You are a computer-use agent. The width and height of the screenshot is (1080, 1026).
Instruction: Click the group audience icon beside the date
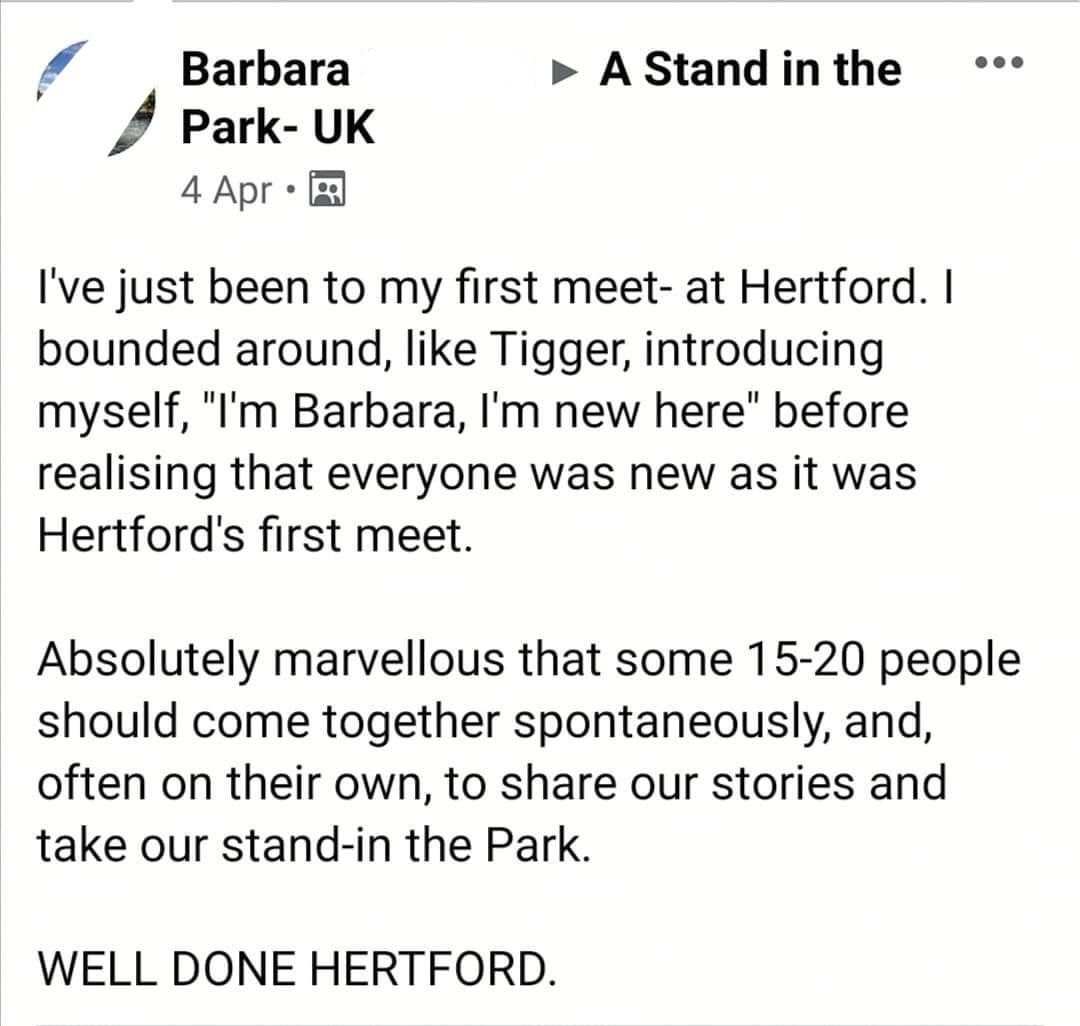pos(328,188)
